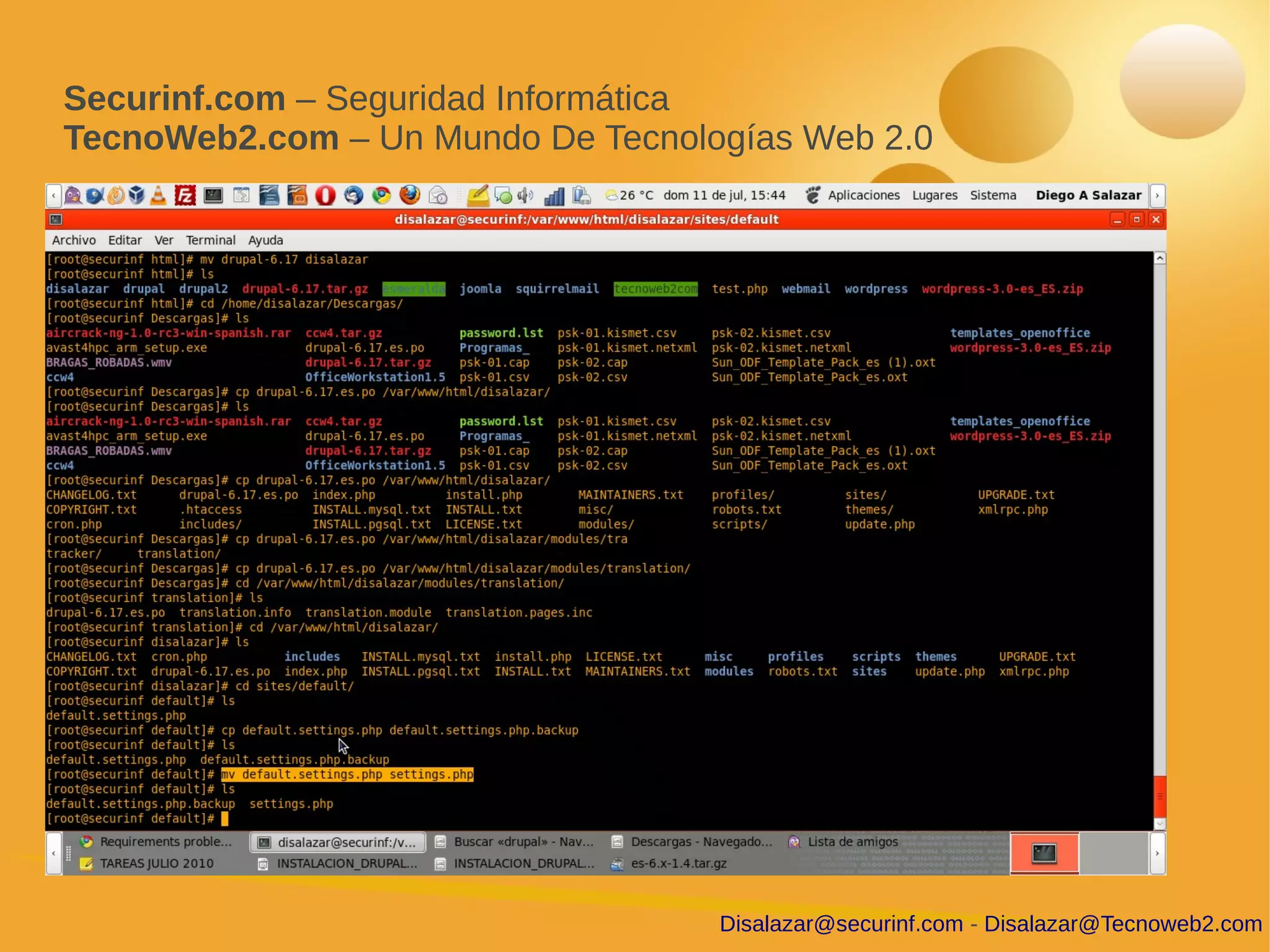Click settings.php in last ls output
This screenshot has width=1270, height=952.
click(x=291, y=804)
